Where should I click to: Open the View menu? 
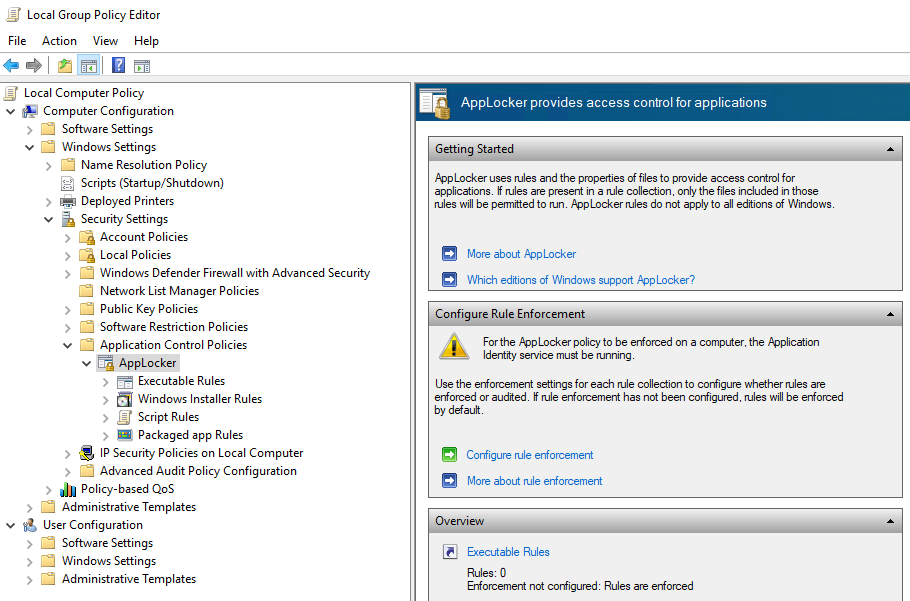105,41
